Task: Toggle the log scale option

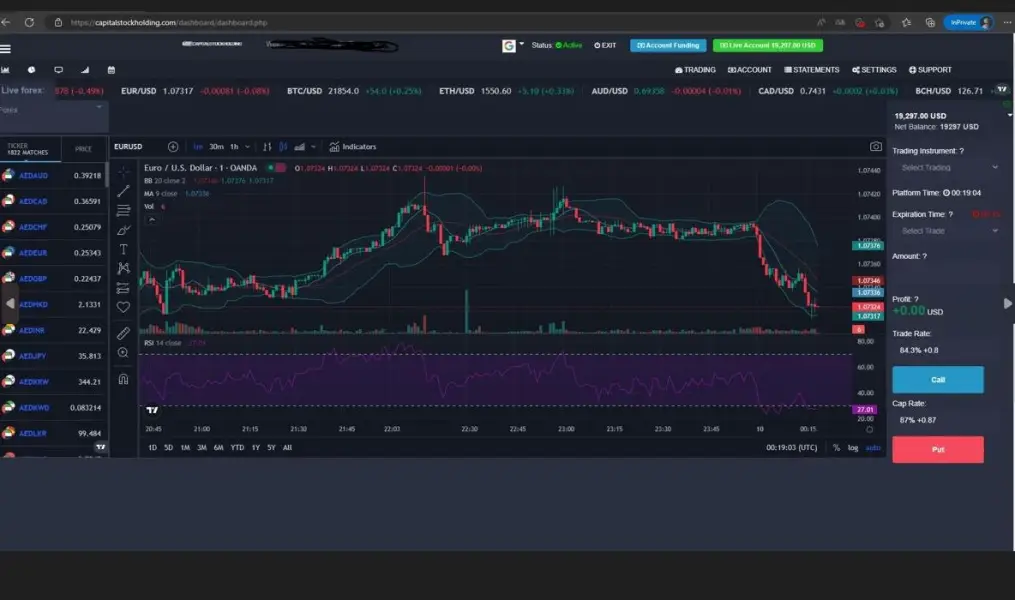Action: point(853,447)
